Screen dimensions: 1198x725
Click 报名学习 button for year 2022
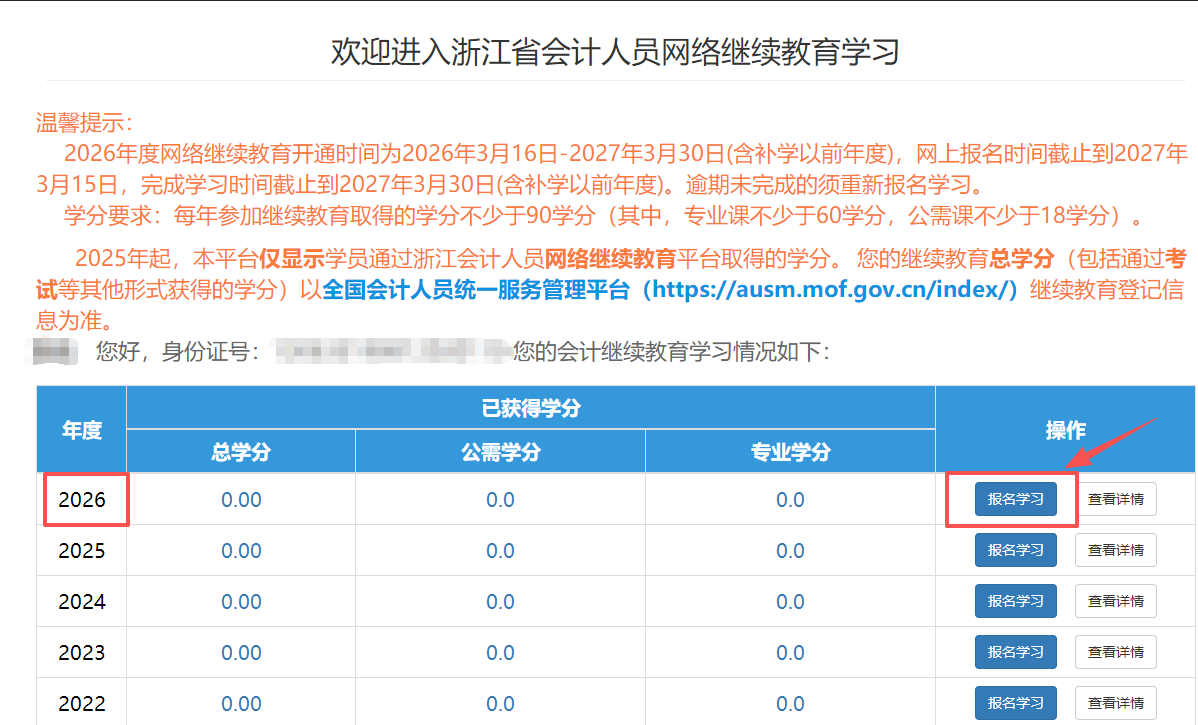[1016, 703]
